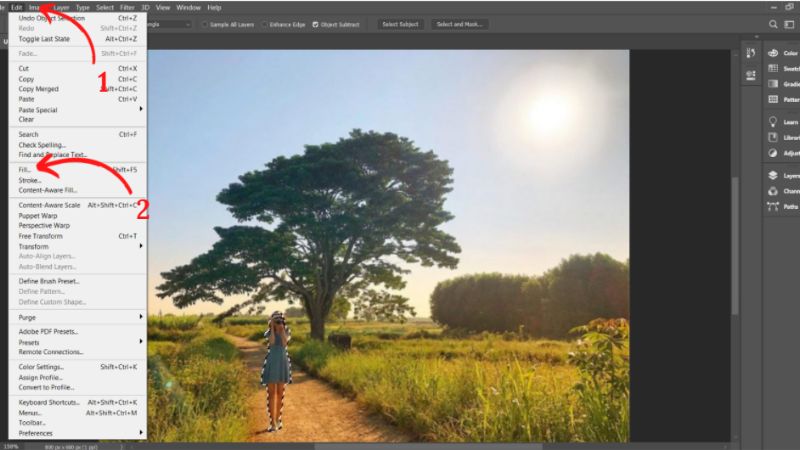800x450 pixels.
Task: Open the Swatches panel icon
Action: [x=773, y=68]
